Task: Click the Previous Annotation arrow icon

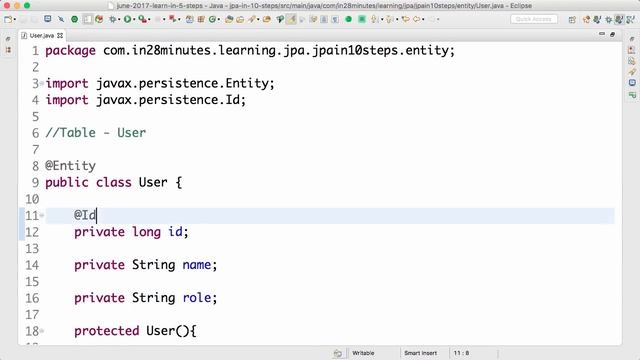Action: [x=389, y=19]
